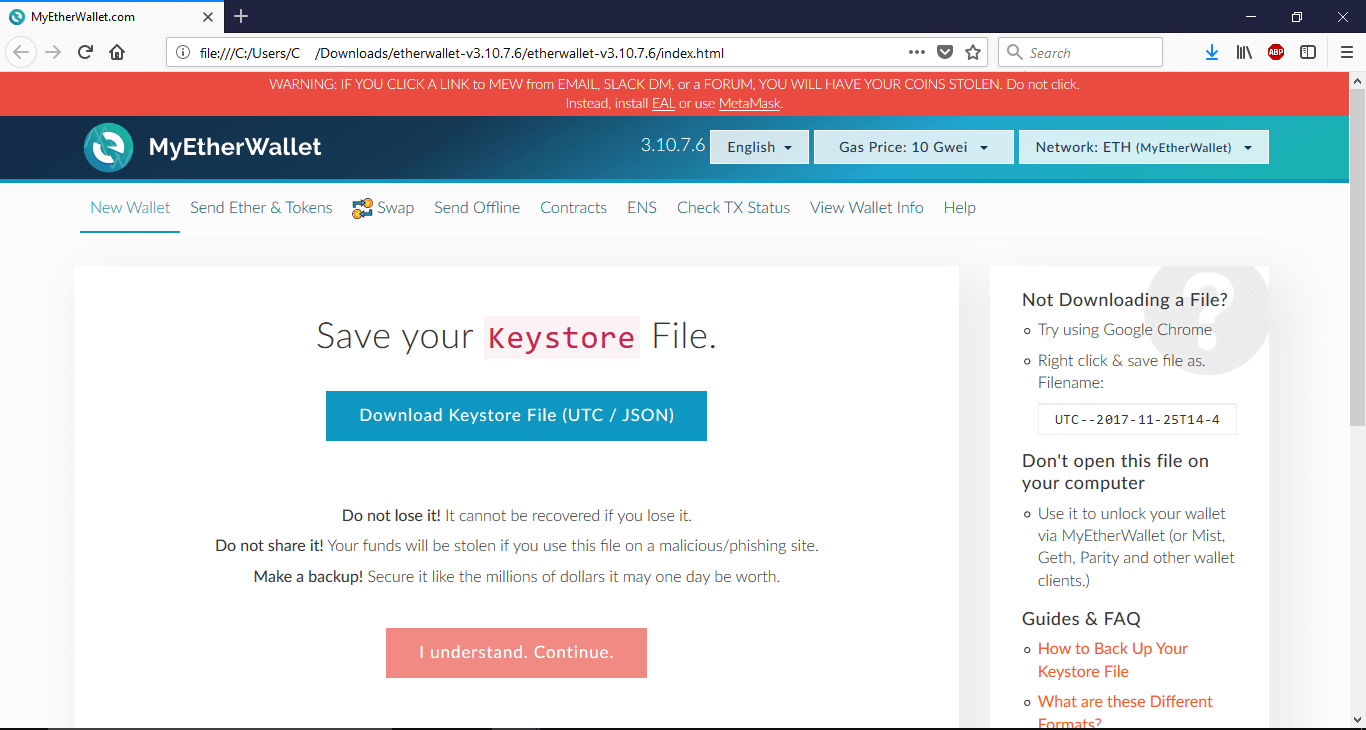Follow the MetaMask link in warning banner

[750, 103]
